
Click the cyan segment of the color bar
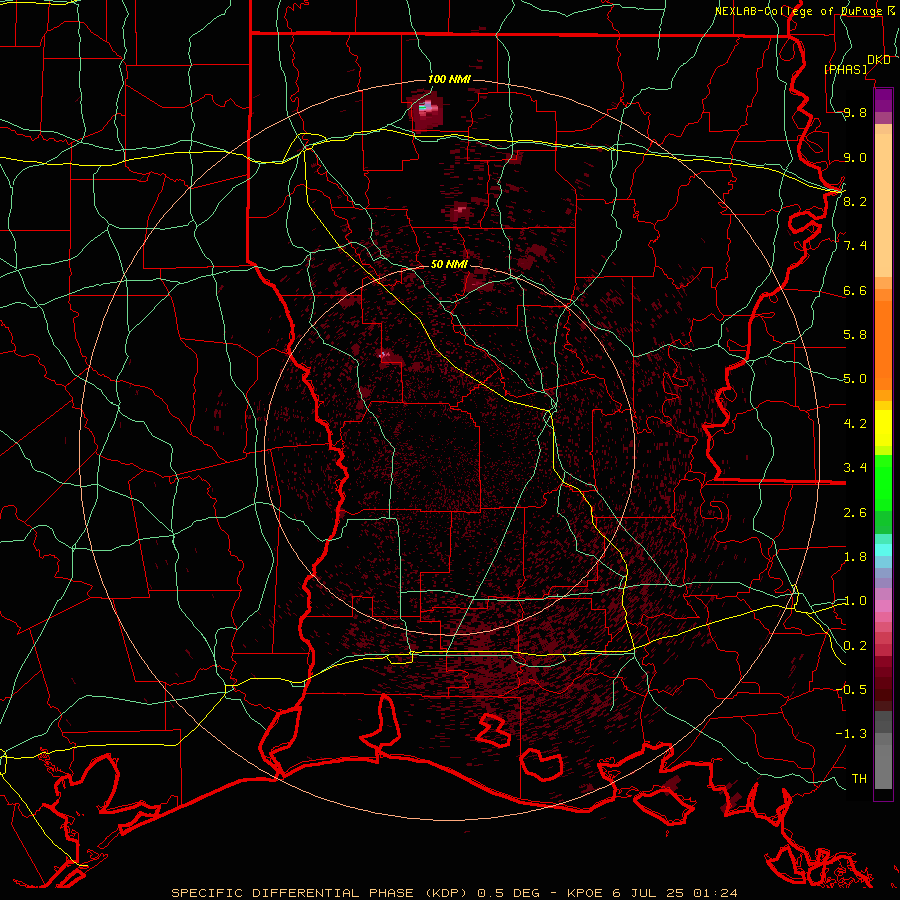(883, 550)
